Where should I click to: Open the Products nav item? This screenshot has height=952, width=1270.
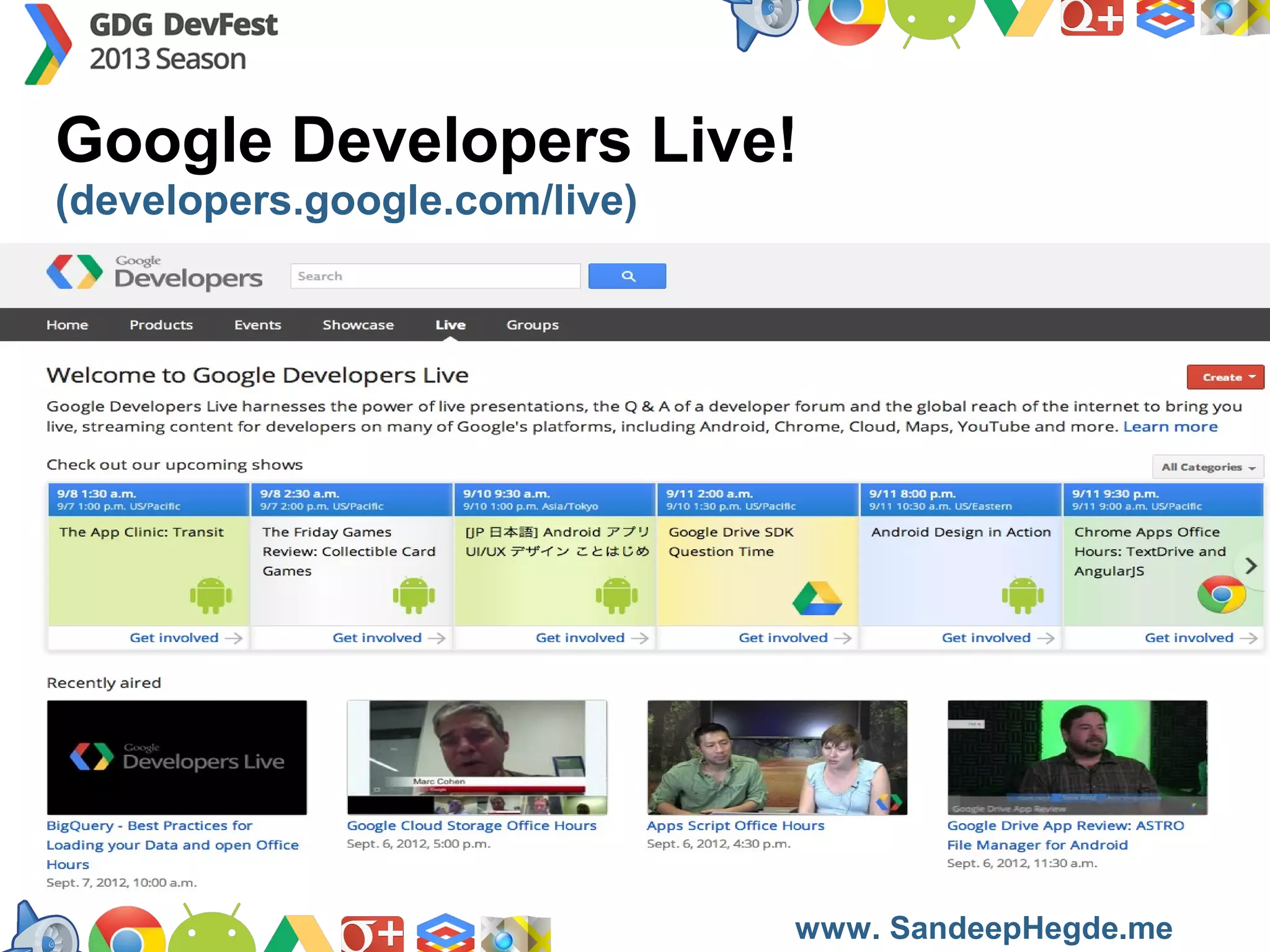pyautogui.click(x=161, y=325)
